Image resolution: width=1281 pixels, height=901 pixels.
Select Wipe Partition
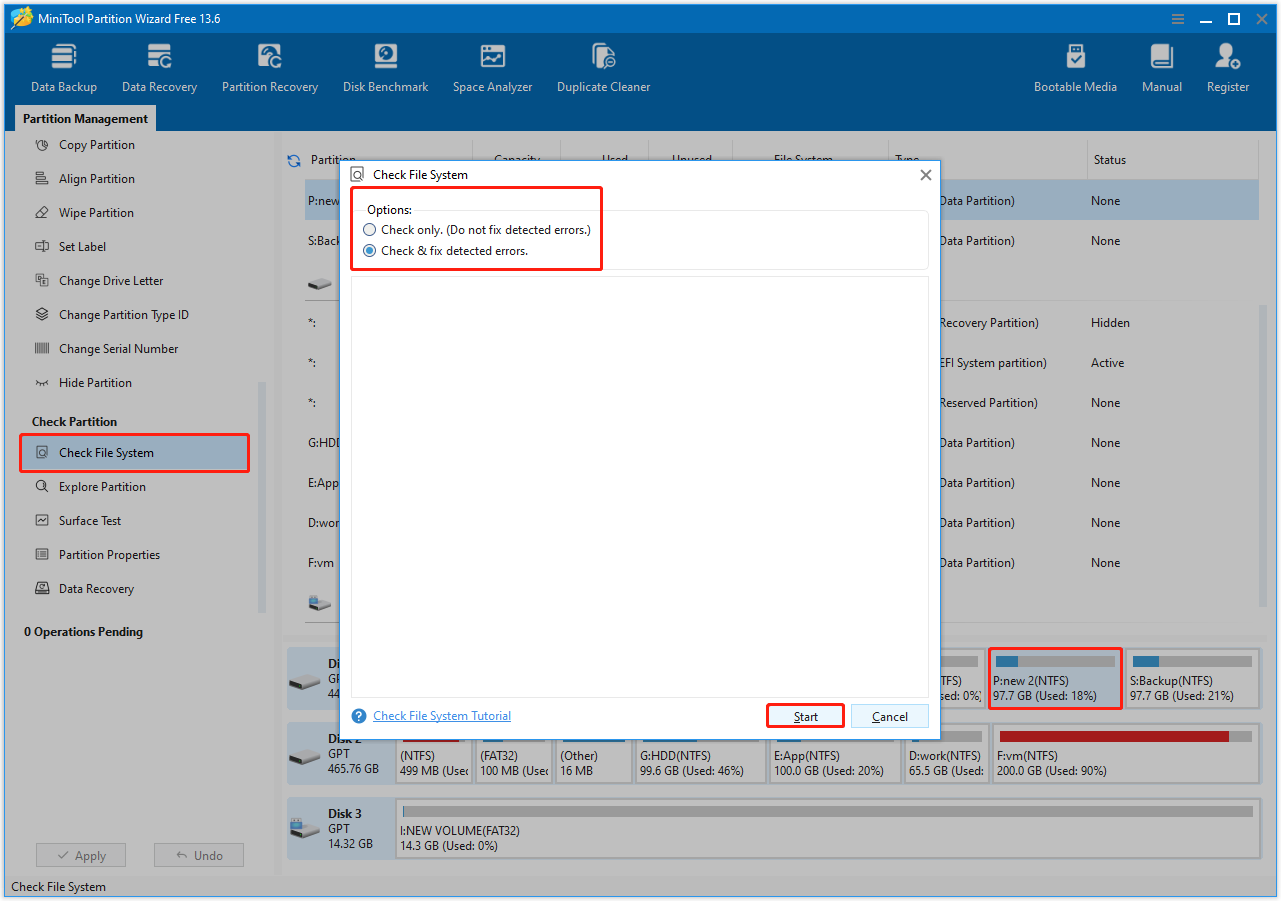tap(96, 213)
